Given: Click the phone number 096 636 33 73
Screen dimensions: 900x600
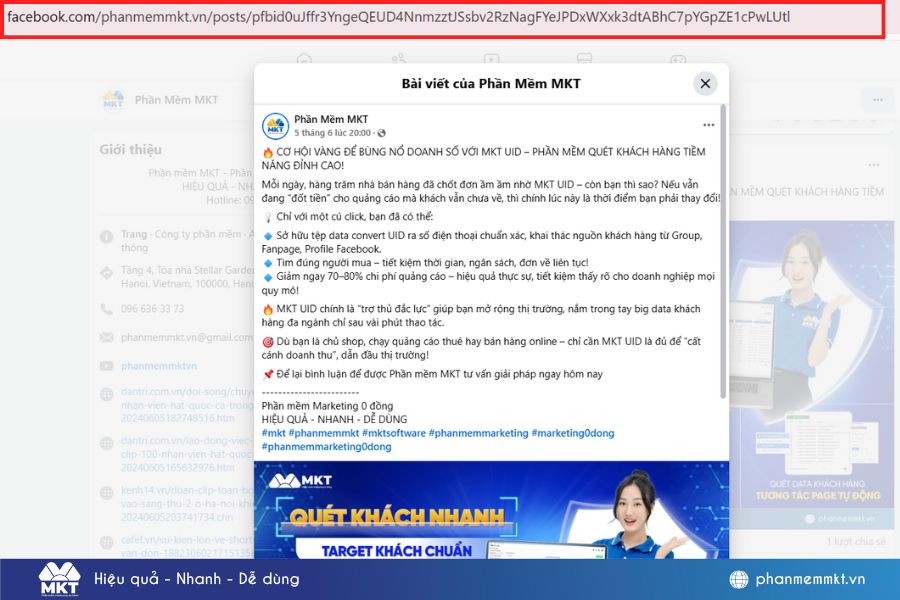Looking at the screenshot, I should pos(152,309).
